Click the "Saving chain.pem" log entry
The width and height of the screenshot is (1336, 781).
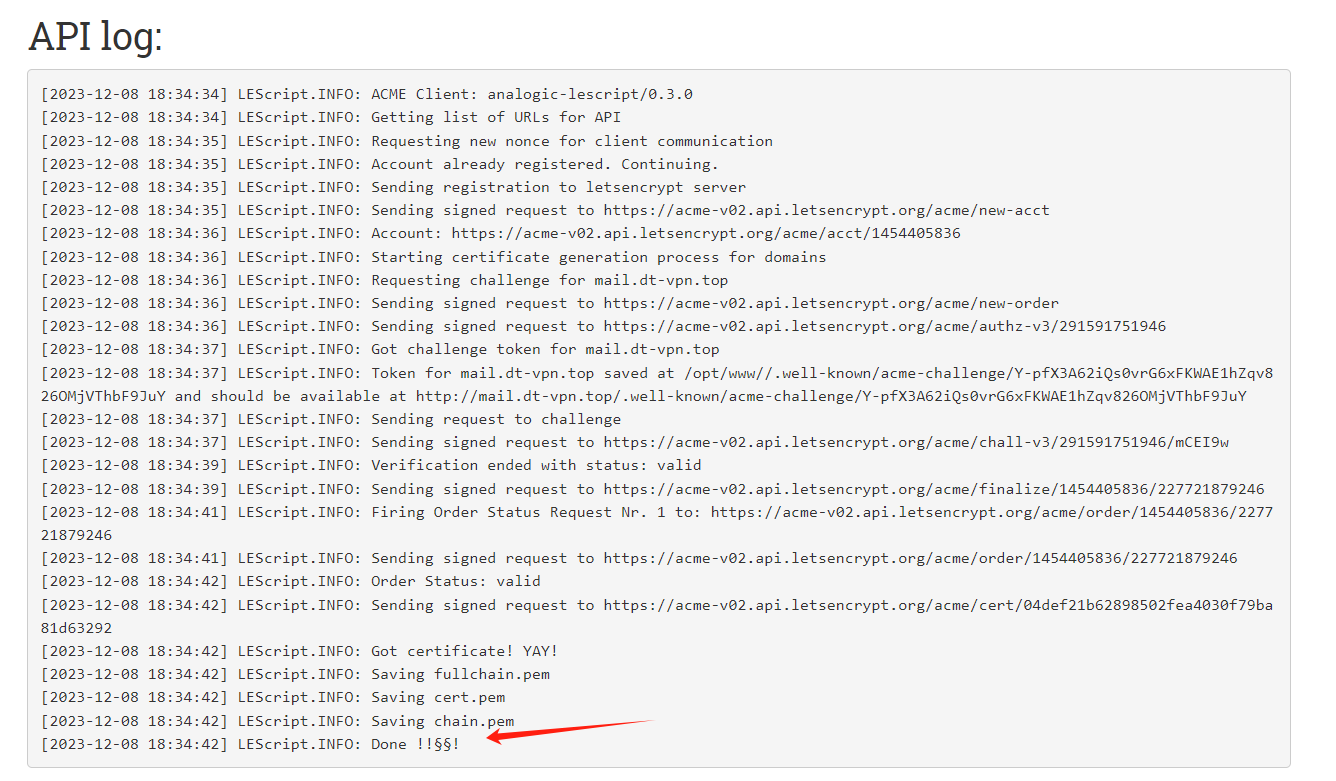tap(442, 721)
